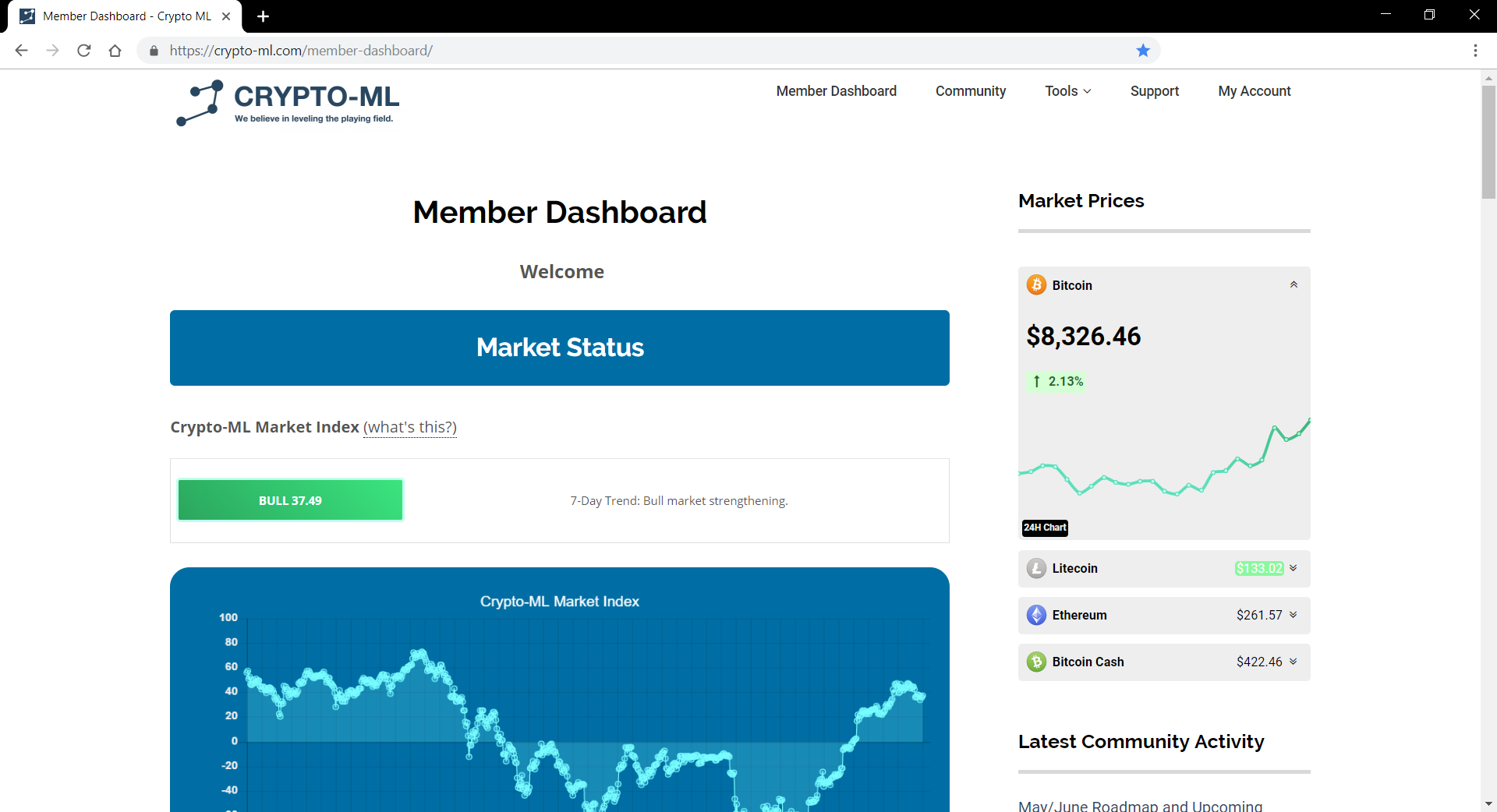
Task: View site security lock info
Action: pyautogui.click(x=154, y=51)
